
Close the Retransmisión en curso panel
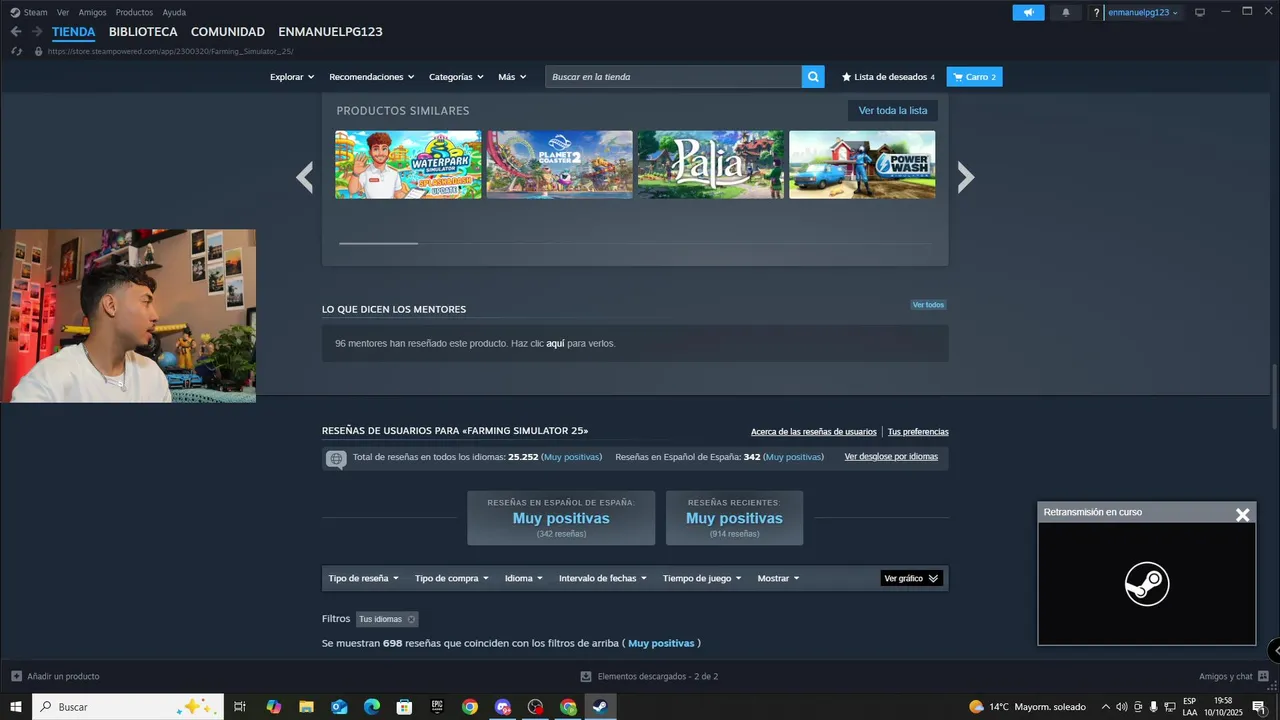pyautogui.click(x=1242, y=514)
